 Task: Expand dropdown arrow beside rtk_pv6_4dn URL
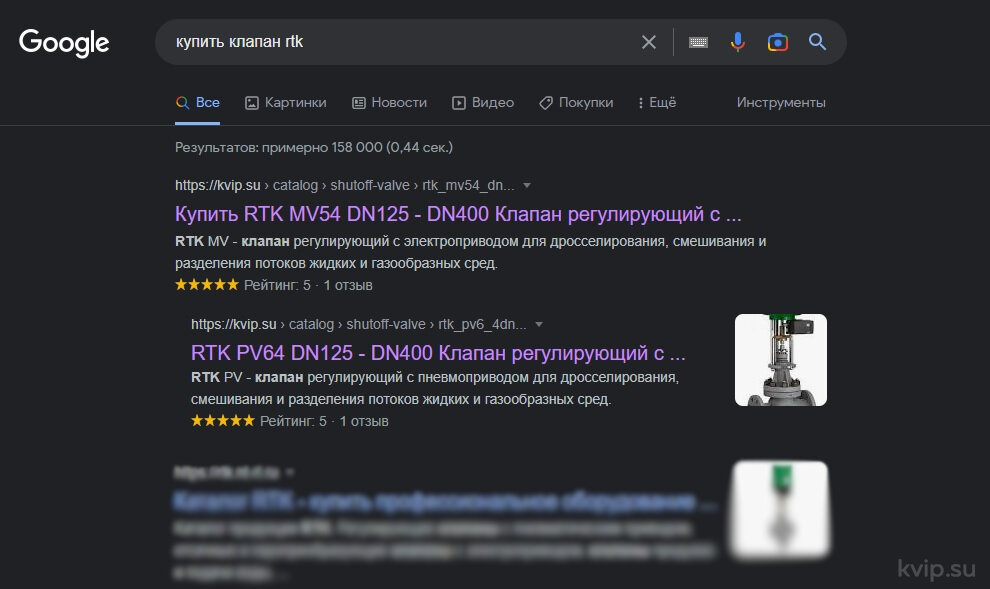pos(539,324)
